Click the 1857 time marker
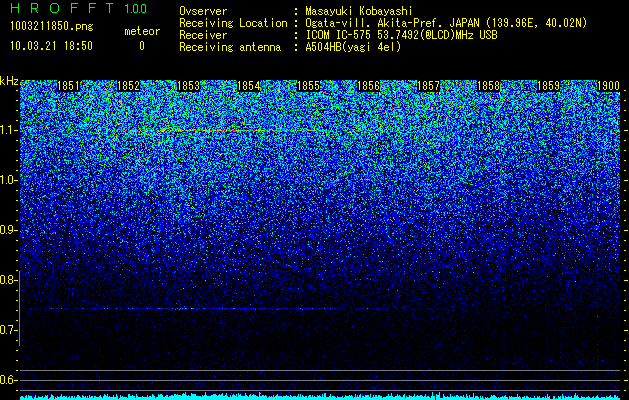 (428, 86)
